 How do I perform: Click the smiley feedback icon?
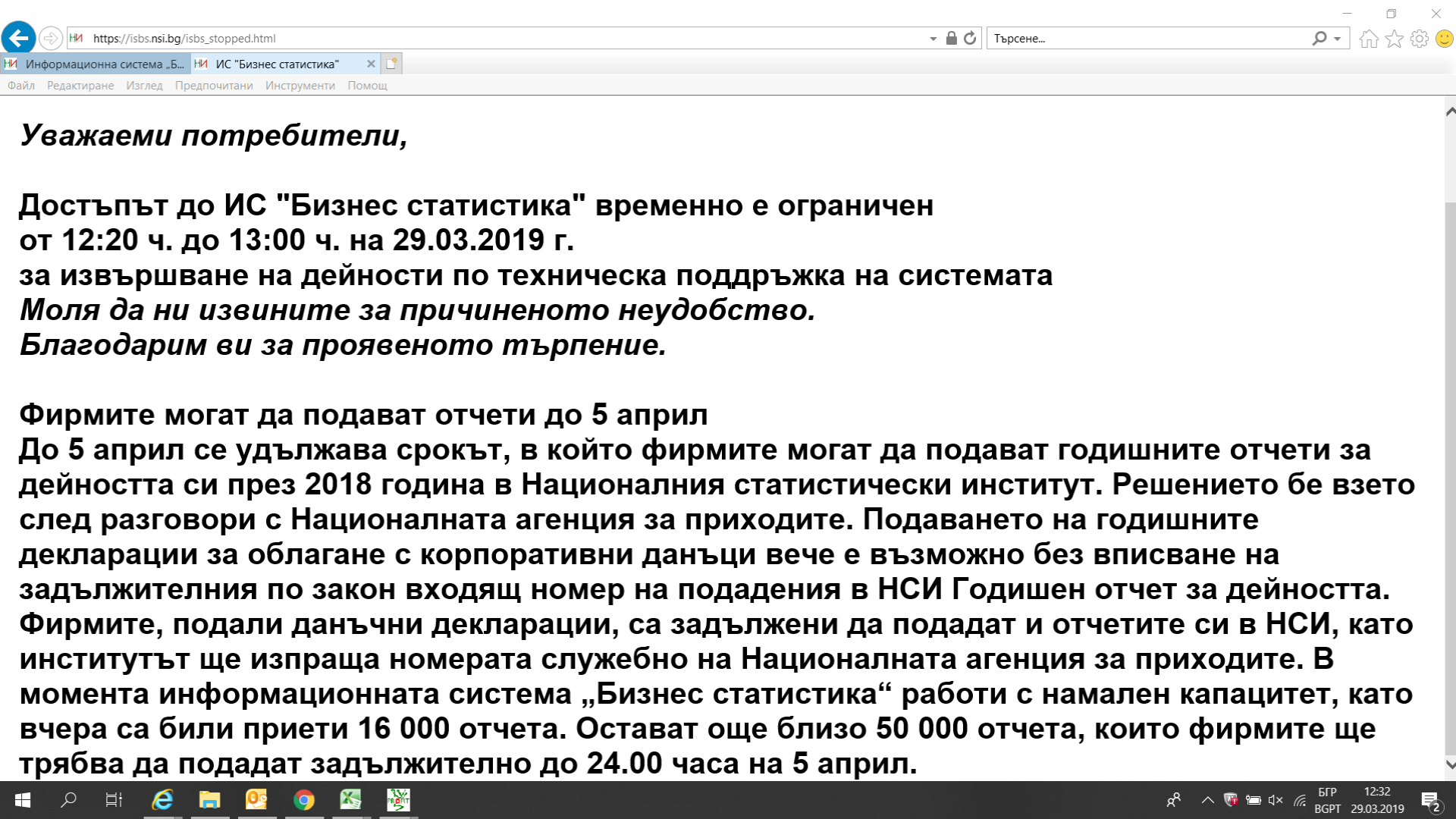point(1445,39)
